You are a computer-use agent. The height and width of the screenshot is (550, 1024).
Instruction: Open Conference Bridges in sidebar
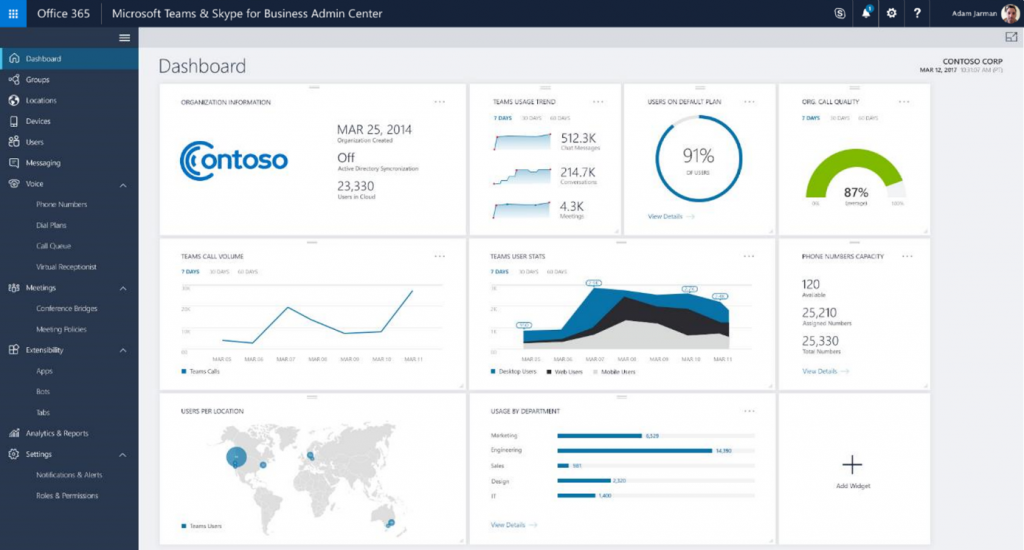tap(67, 308)
